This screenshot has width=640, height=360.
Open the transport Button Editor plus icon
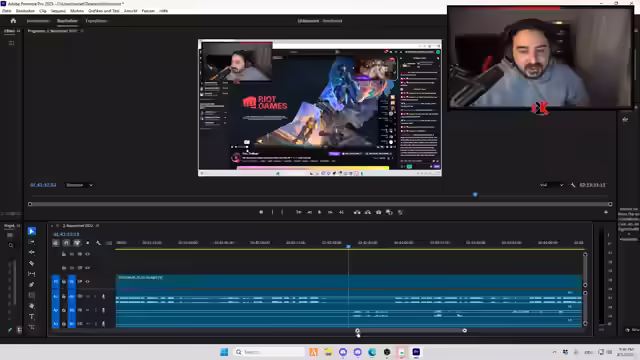[606, 212]
